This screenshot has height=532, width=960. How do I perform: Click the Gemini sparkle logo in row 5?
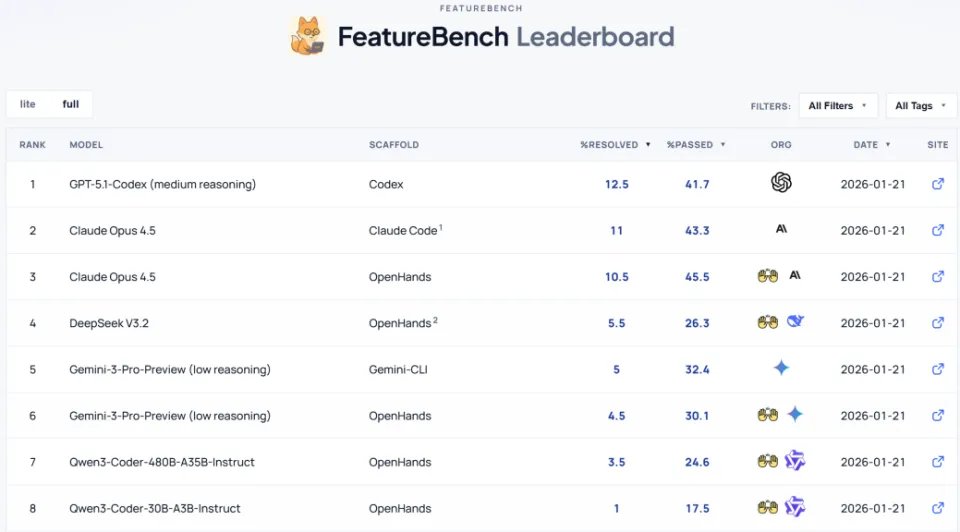click(x=781, y=368)
